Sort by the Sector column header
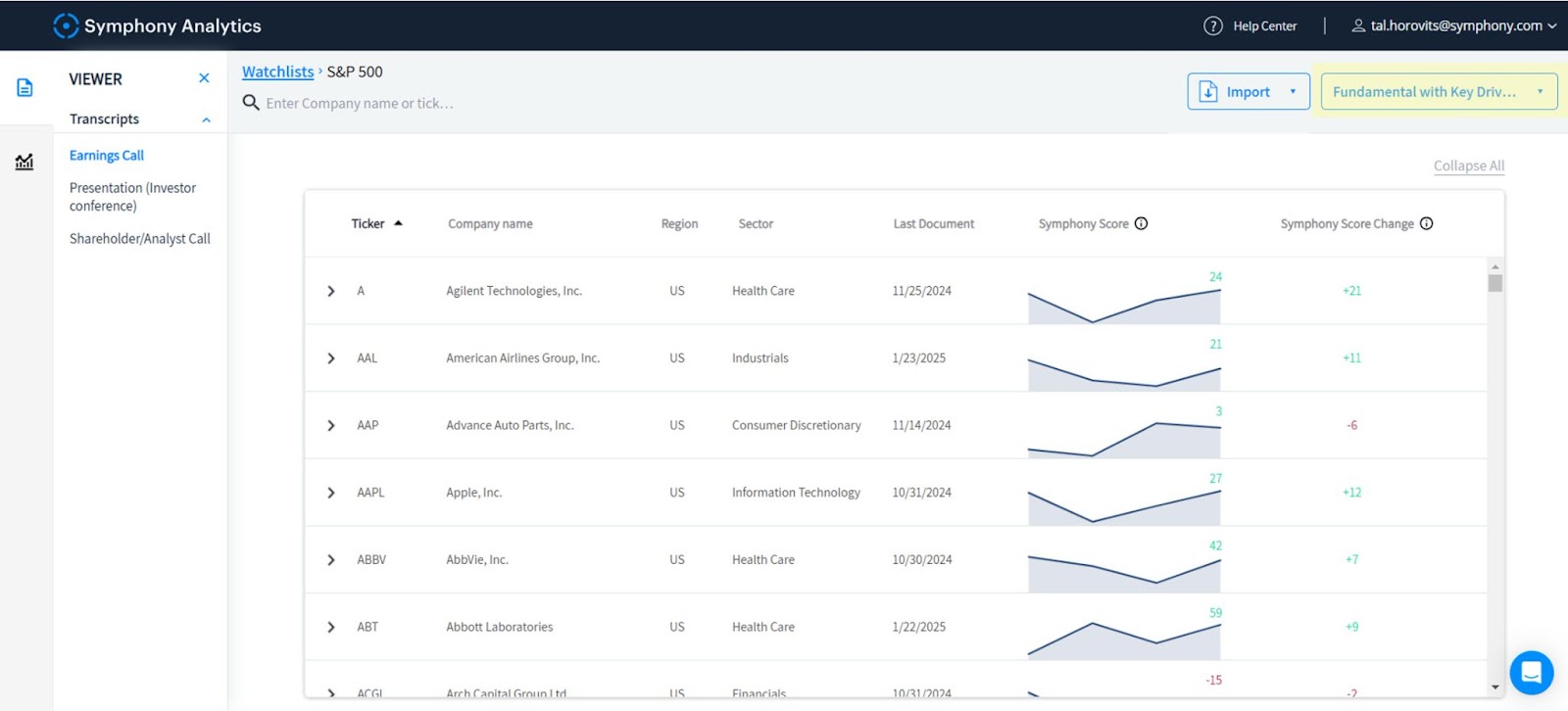 756,224
